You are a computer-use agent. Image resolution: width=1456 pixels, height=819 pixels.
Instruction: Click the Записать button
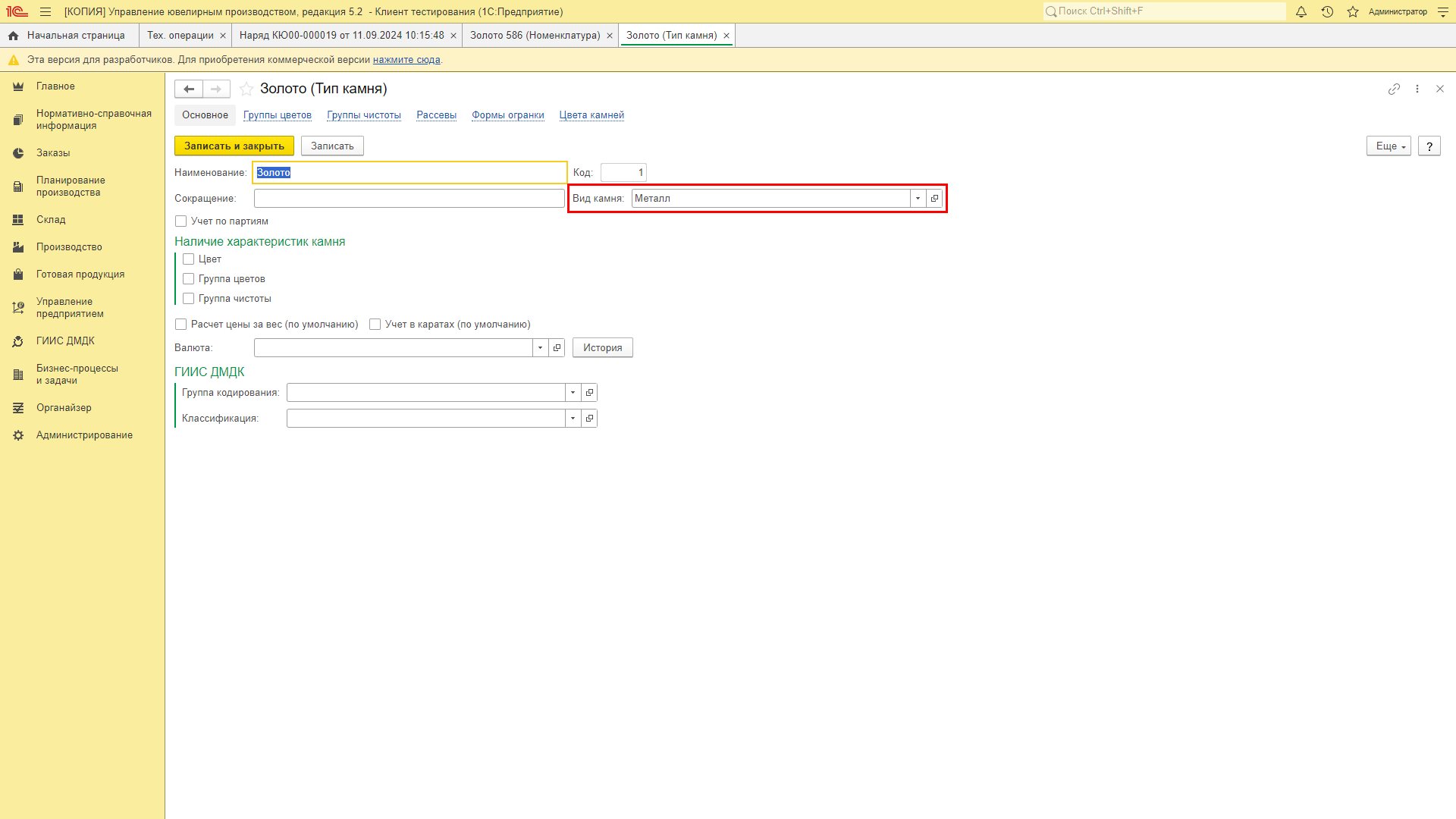pyautogui.click(x=332, y=146)
